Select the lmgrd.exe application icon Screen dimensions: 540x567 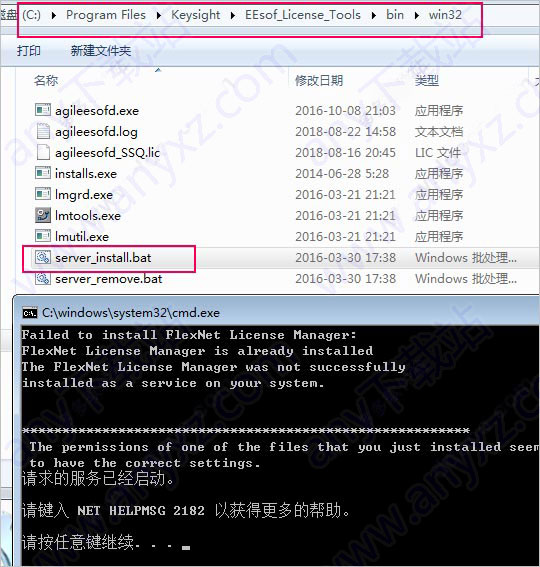tap(43, 194)
